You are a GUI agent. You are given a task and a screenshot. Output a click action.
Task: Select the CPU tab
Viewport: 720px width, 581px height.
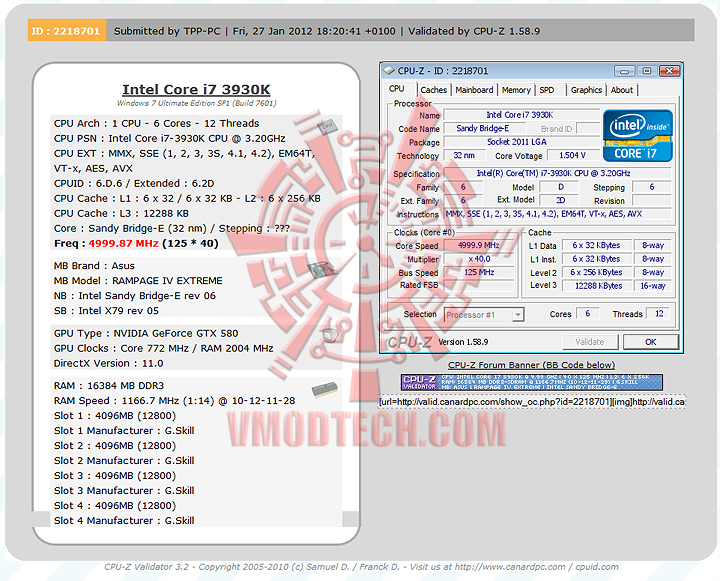(397, 89)
